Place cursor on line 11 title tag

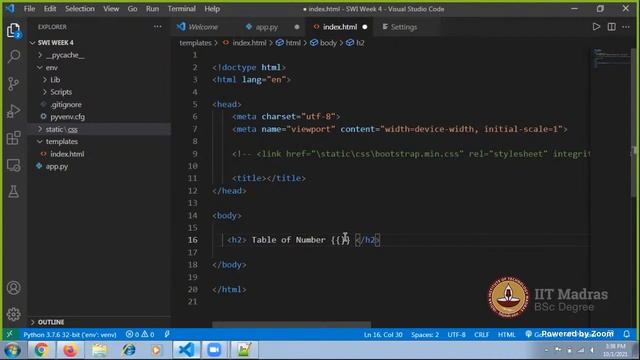269,178
